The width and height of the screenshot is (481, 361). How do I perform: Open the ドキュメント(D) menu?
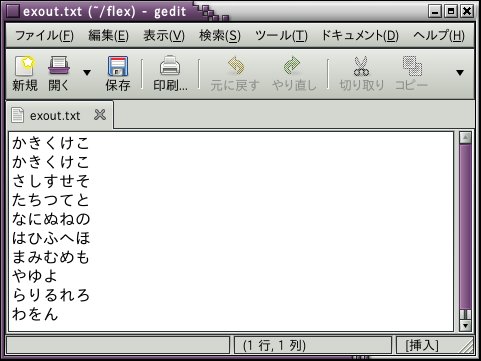tap(360, 35)
